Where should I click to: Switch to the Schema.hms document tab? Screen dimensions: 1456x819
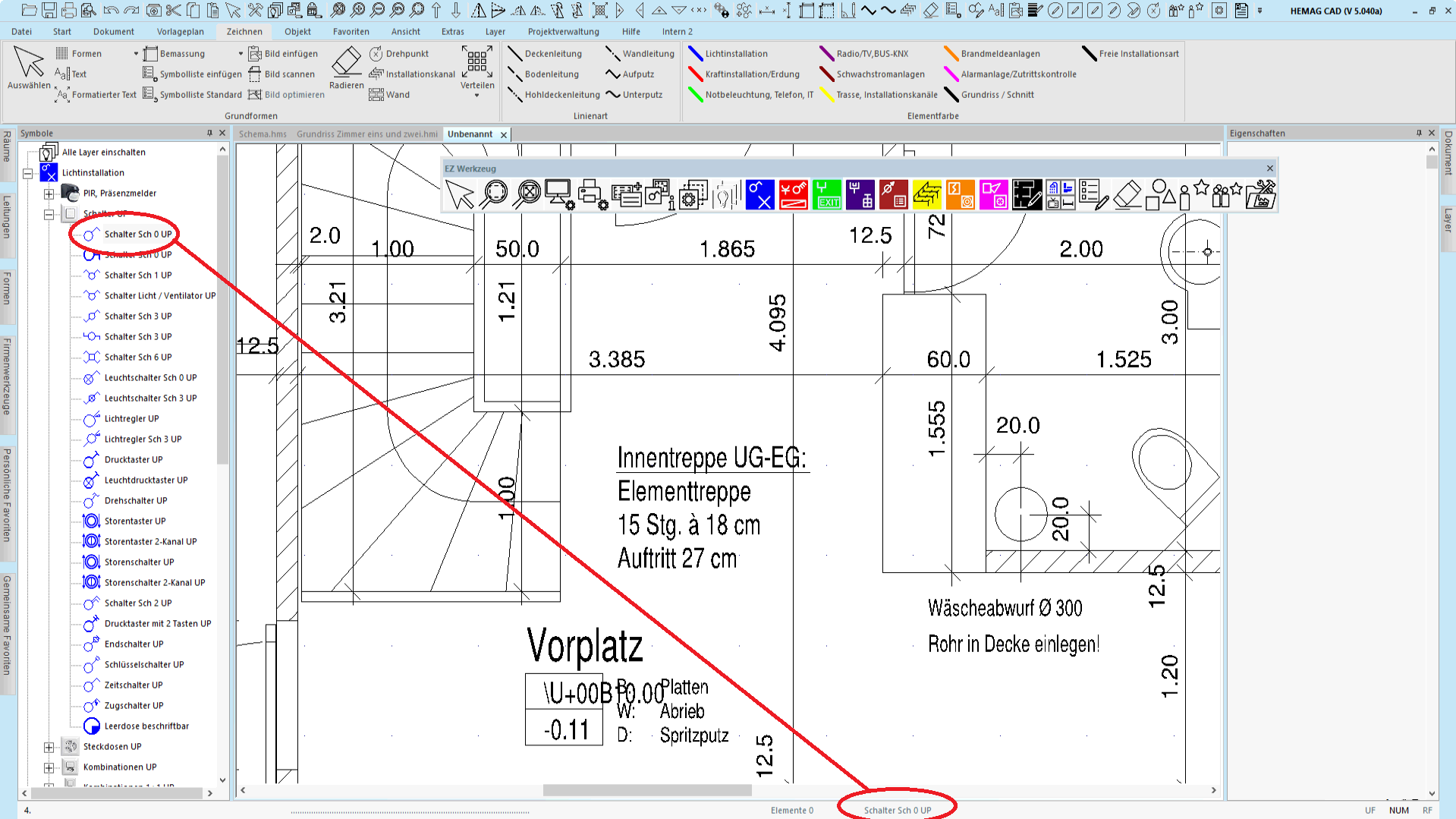pos(263,134)
